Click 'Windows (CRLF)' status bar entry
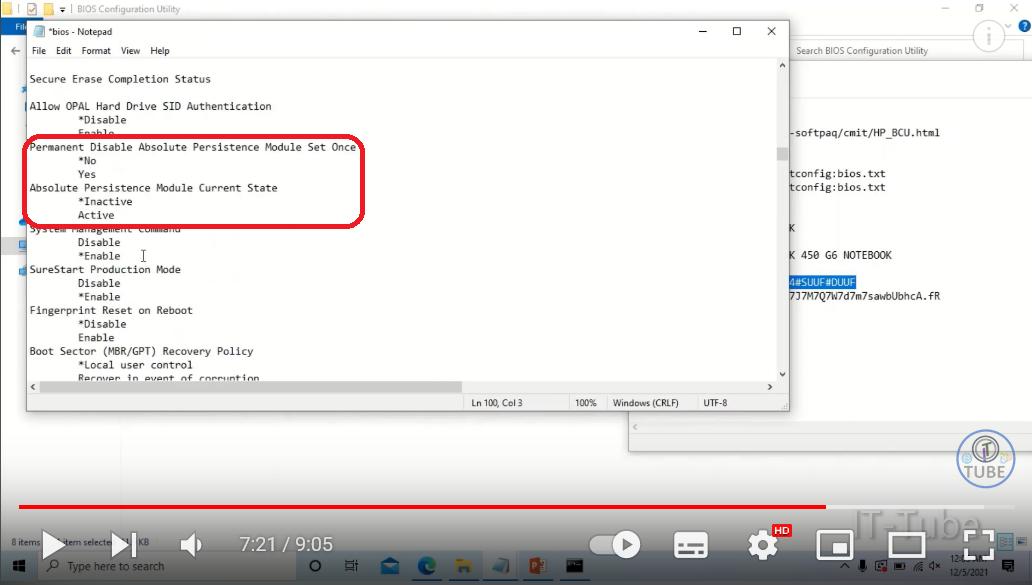The height and width of the screenshot is (585, 1032). point(646,403)
